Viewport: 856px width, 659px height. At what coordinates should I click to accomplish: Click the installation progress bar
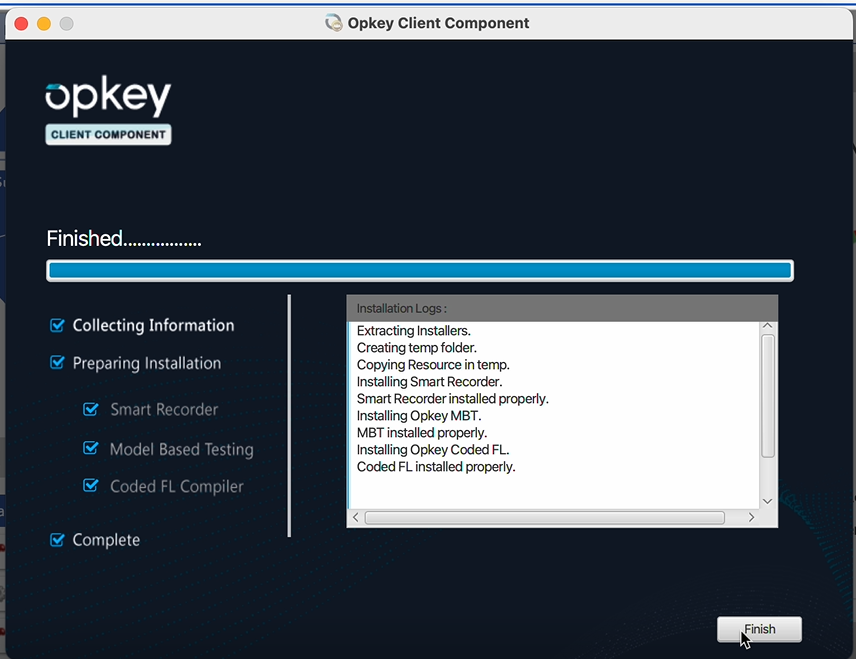420,270
